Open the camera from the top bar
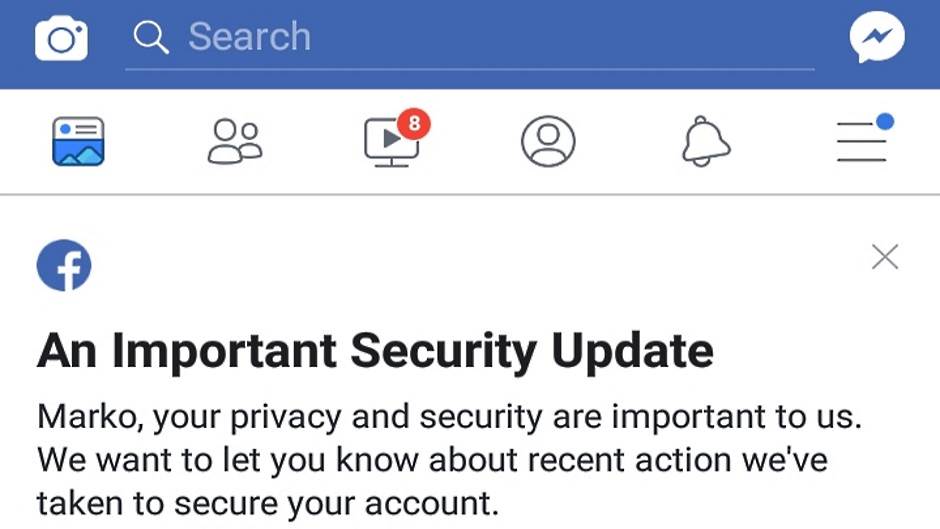Image resolution: width=940 pixels, height=529 pixels. pyautogui.click(x=61, y=39)
